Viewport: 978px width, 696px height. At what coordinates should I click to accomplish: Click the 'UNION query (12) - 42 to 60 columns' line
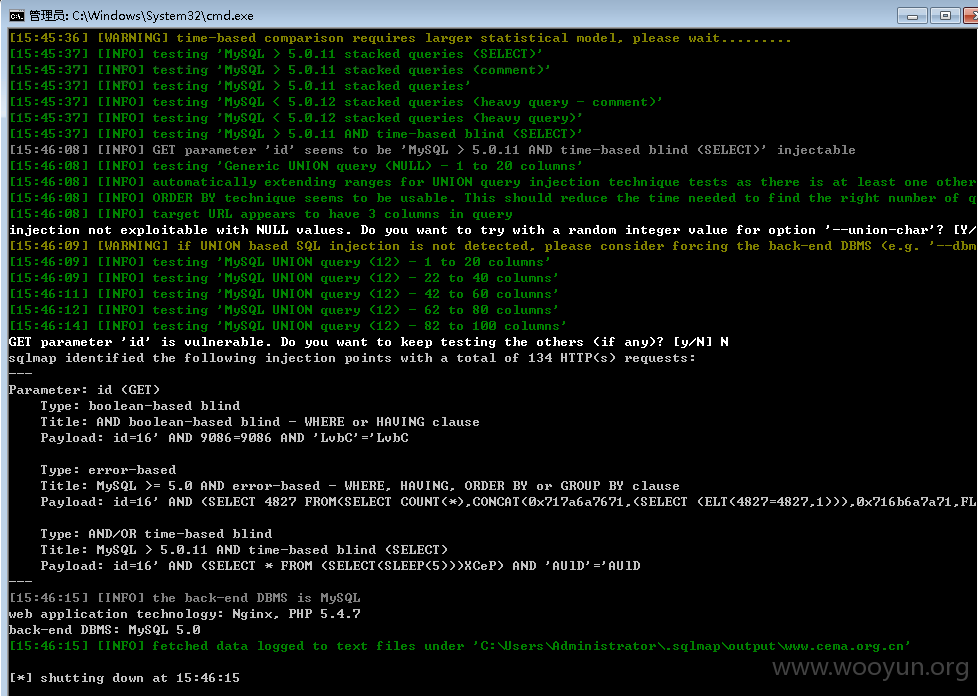click(284, 294)
